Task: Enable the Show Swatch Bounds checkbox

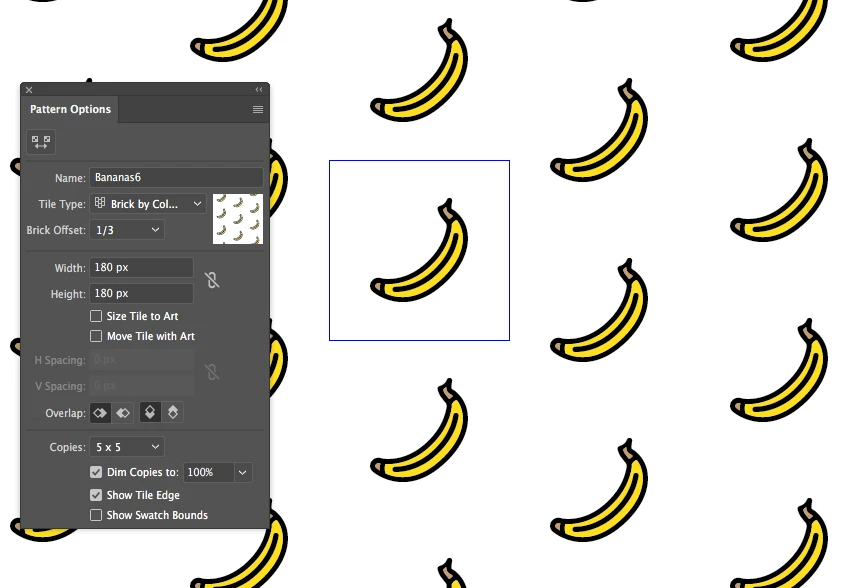Action: [96, 515]
